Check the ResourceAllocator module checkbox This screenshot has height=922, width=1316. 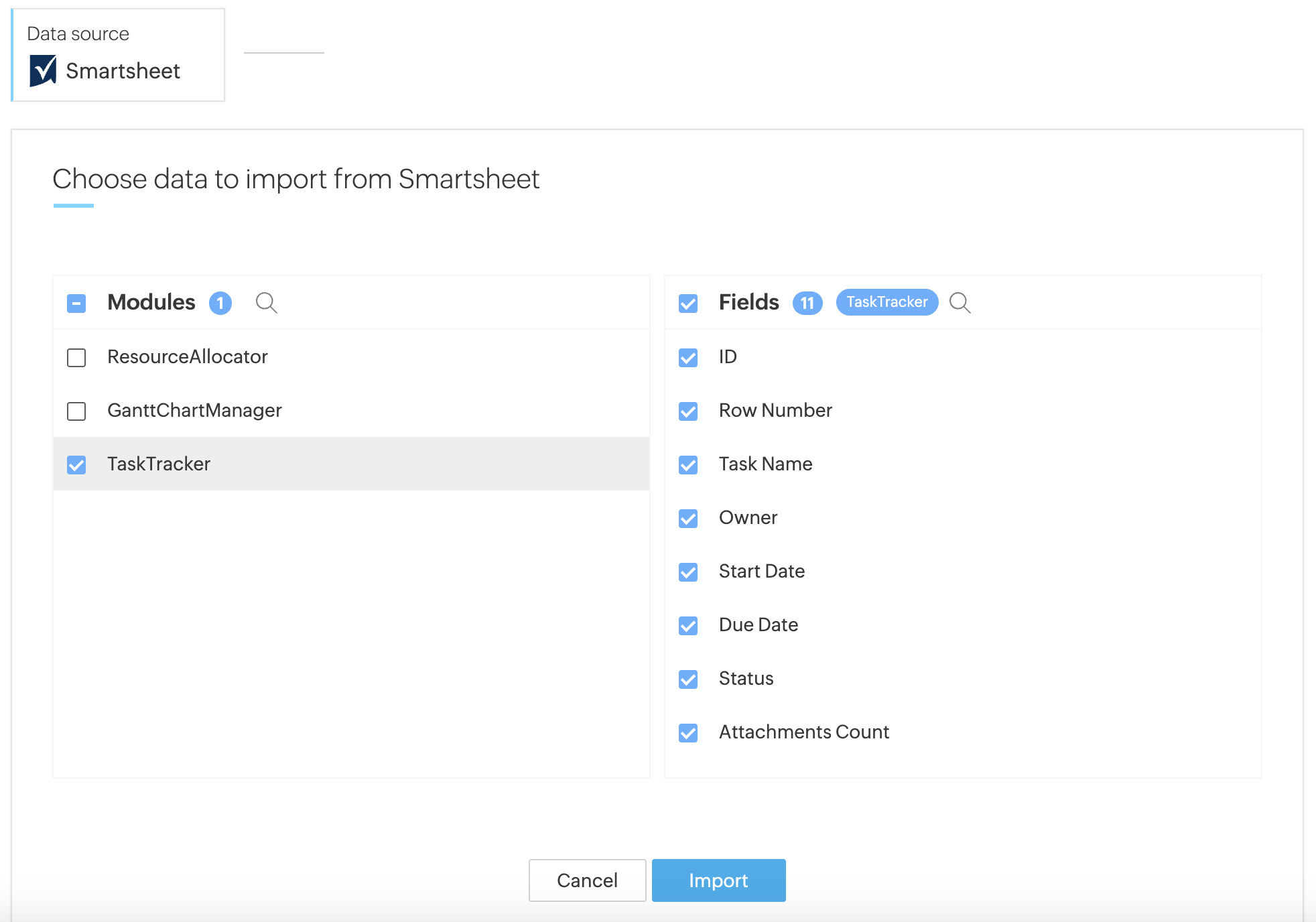pyautogui.click(x=76, y=357)
